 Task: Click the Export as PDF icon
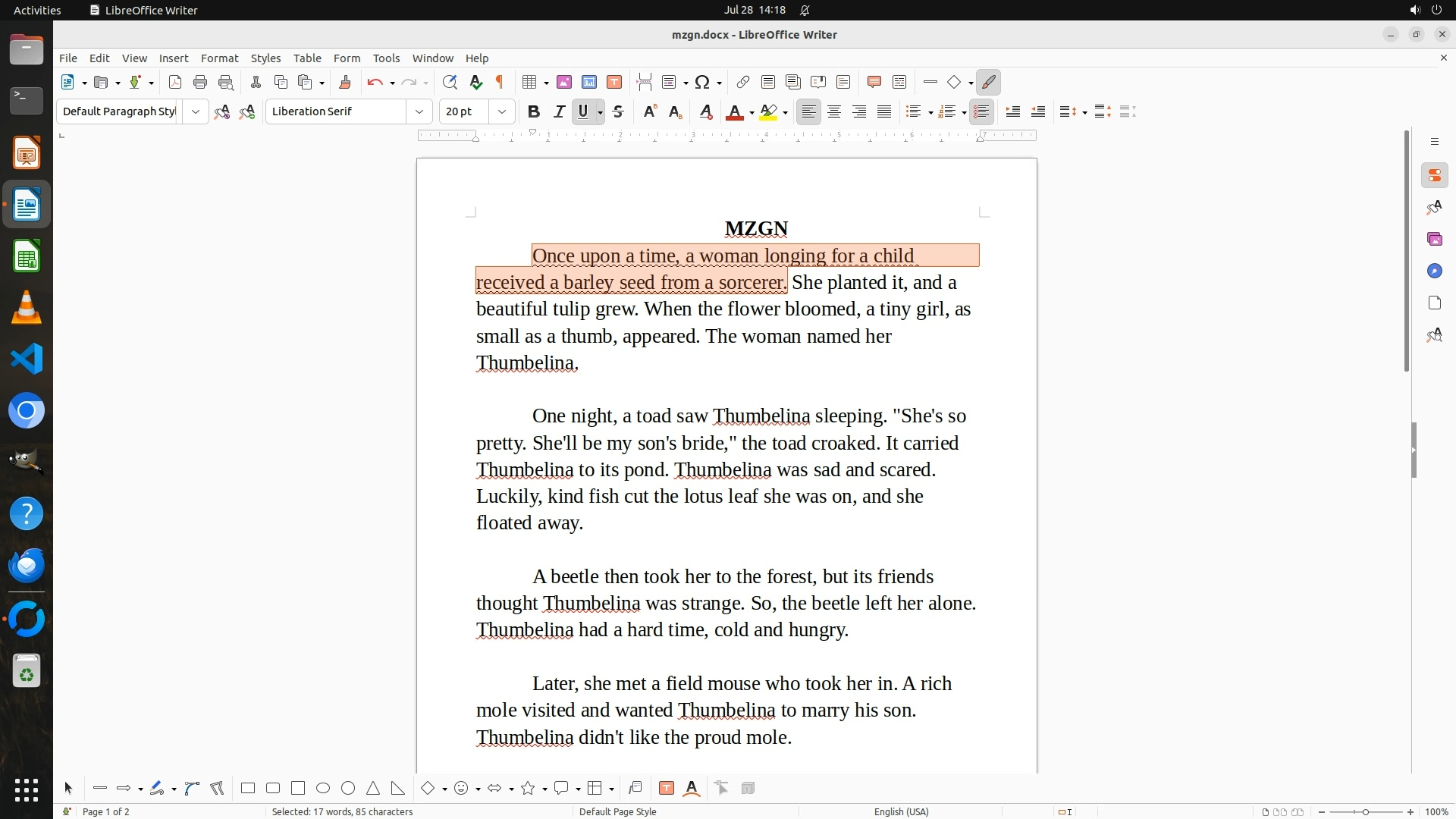pos(175,83)
